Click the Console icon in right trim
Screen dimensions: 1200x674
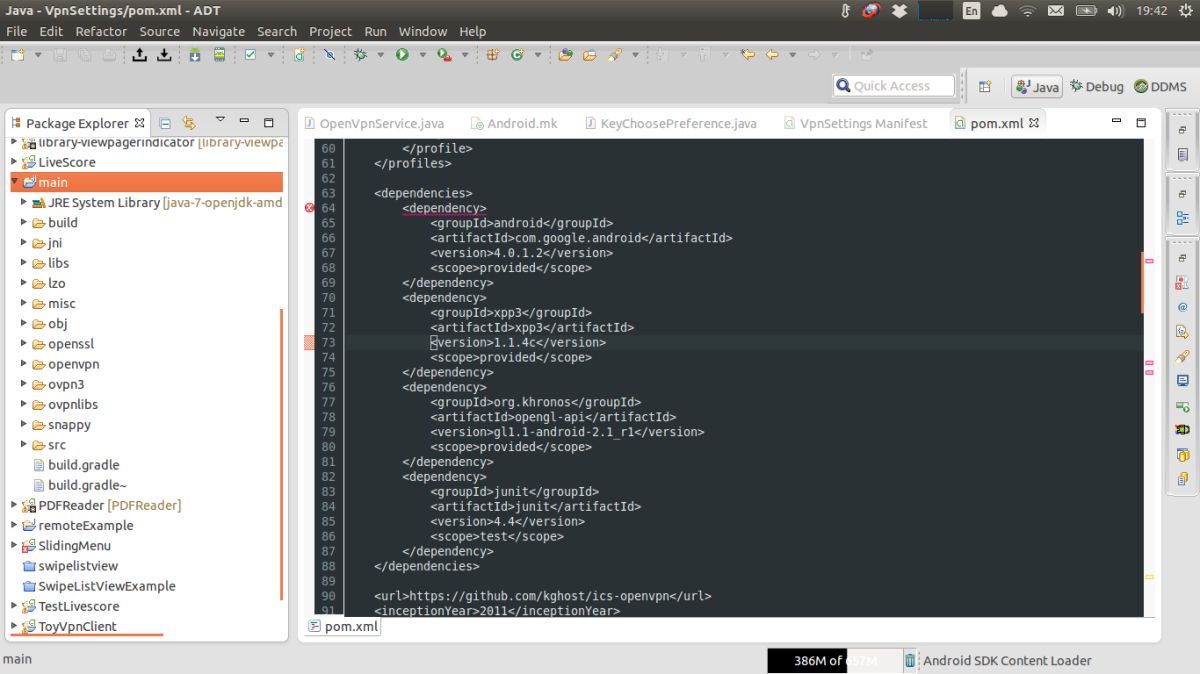coord(1183,381)
